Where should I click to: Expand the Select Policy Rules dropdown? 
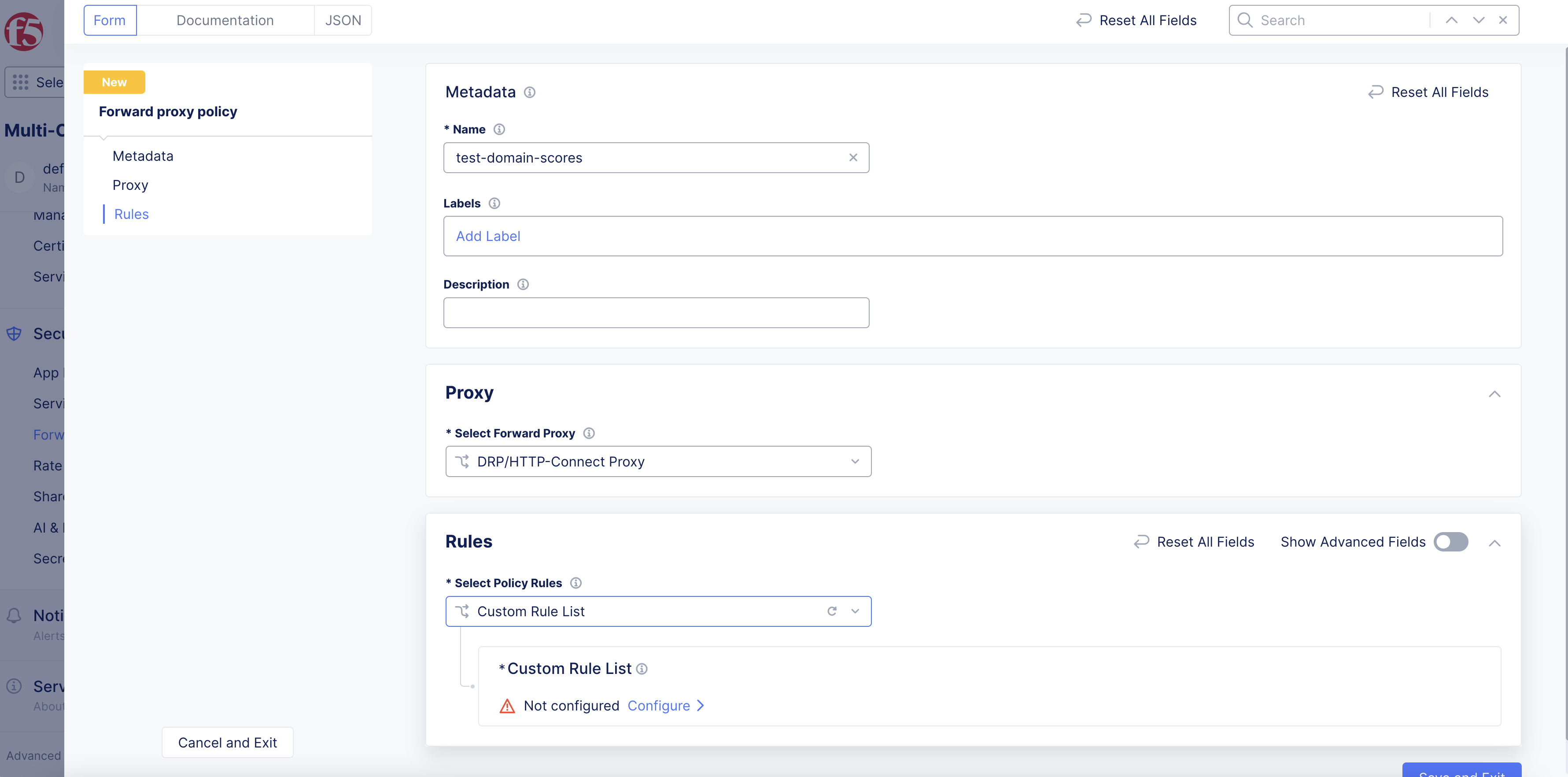(855, 611)
